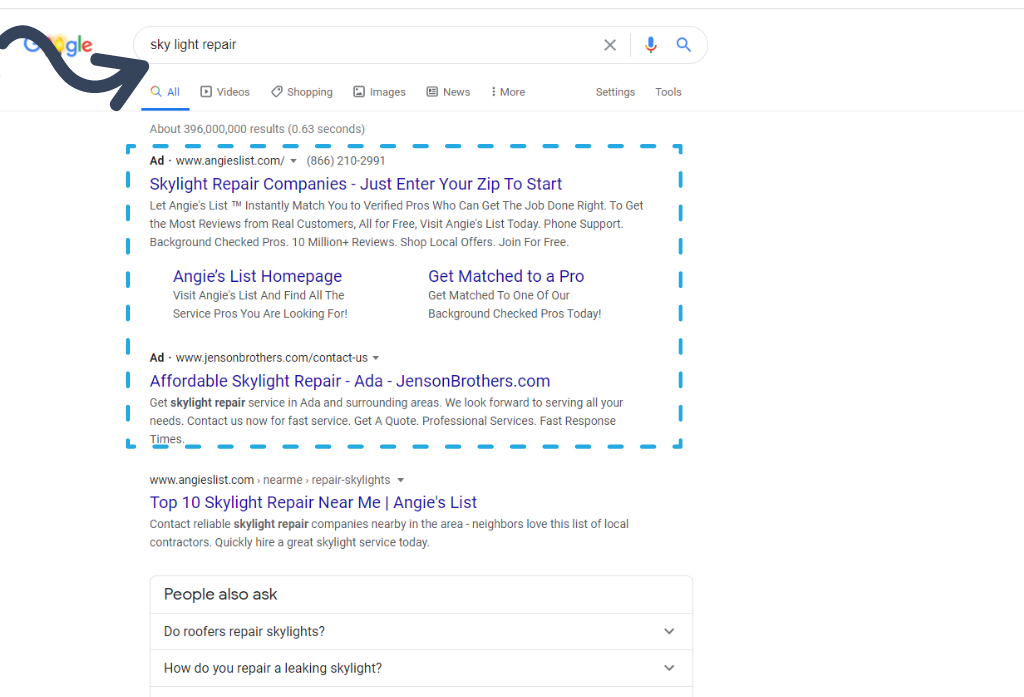1024x697 pixels.
Task: Open the Settings menu
Action: (x=615, y=92)
